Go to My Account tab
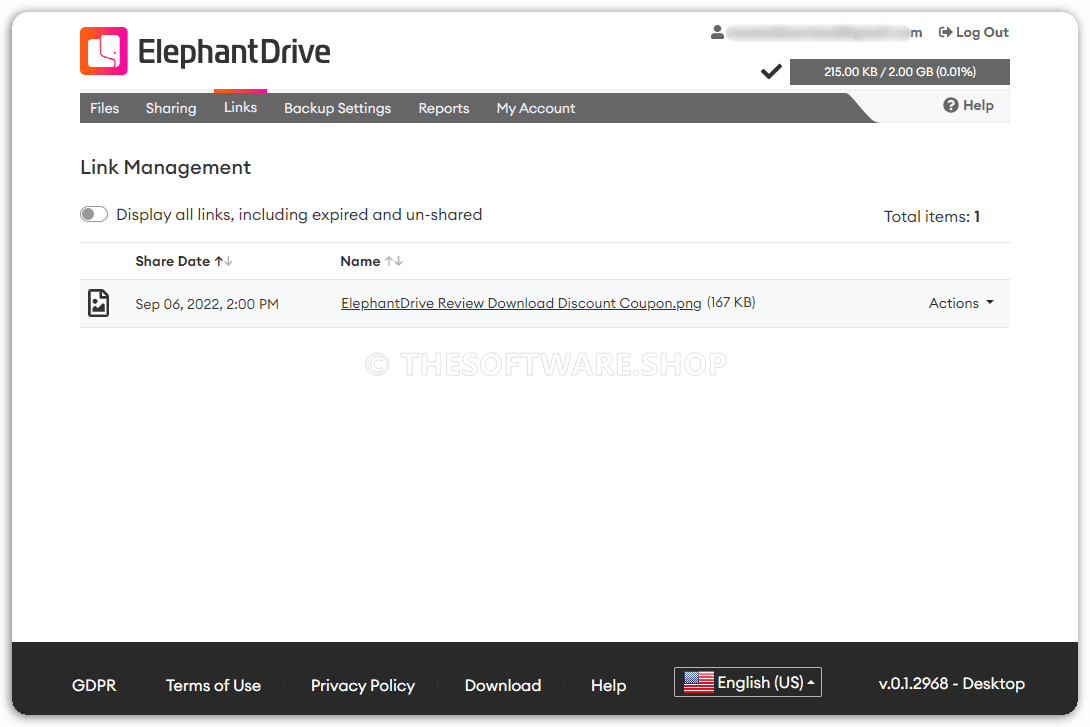The width and height of the screenshot is (1090, 727). click(x=535, y=108)
